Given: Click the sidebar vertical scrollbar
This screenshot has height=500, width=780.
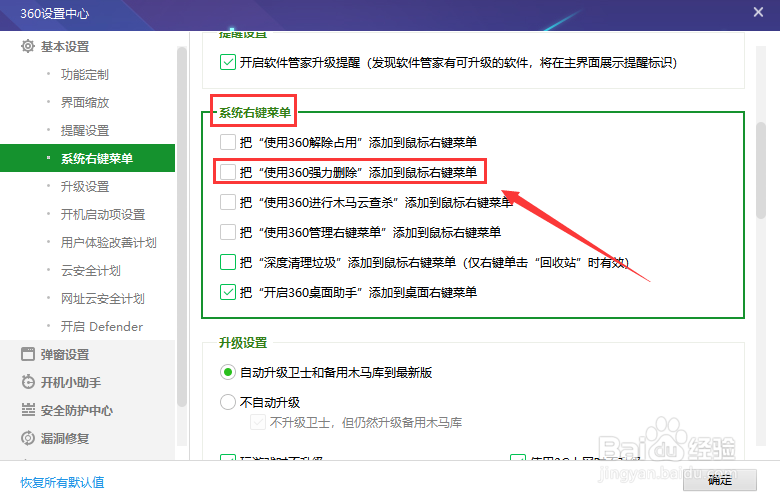Looking at the screenshot, I should coord(182,227).
